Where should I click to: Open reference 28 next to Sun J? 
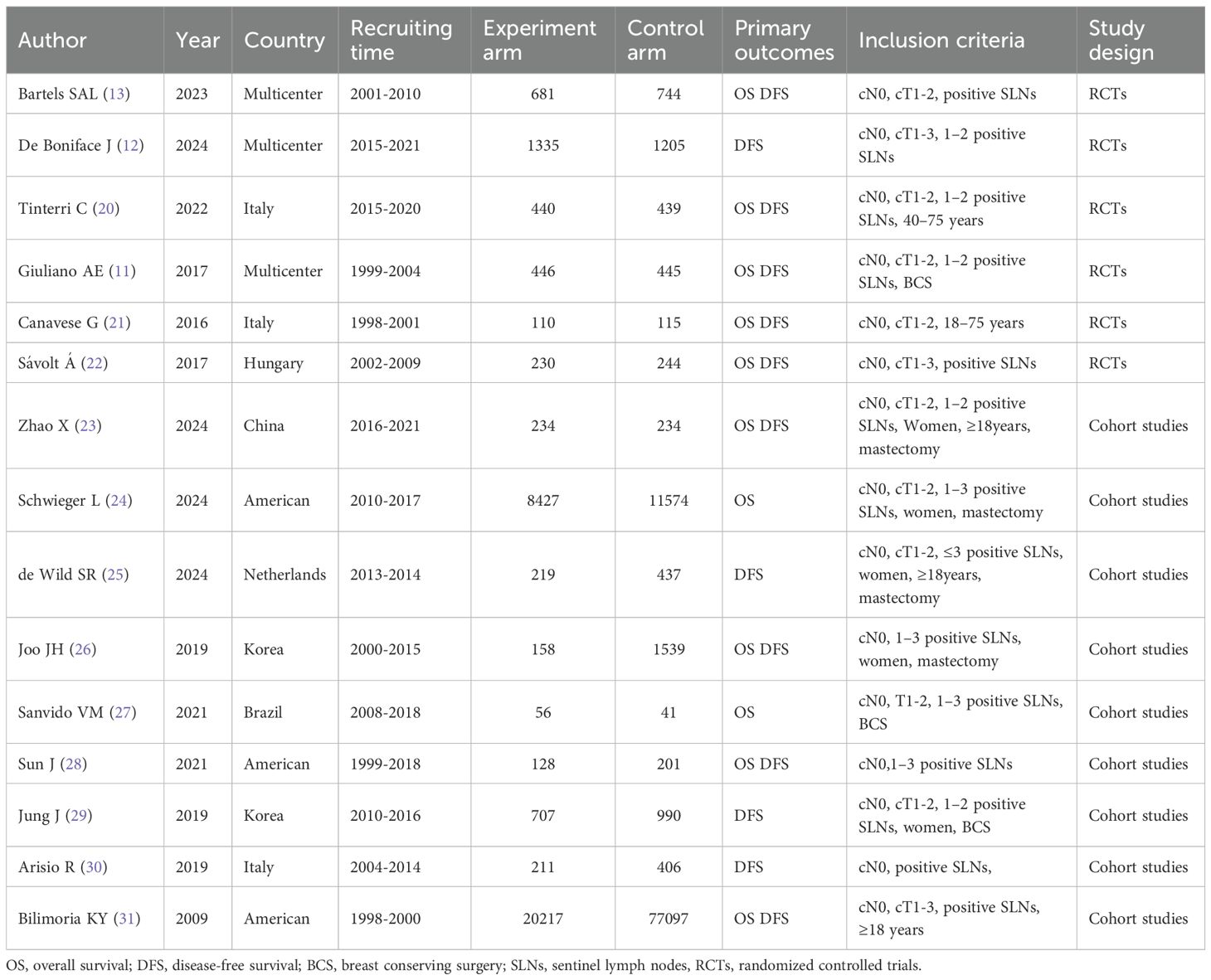(x=73, y=764)
